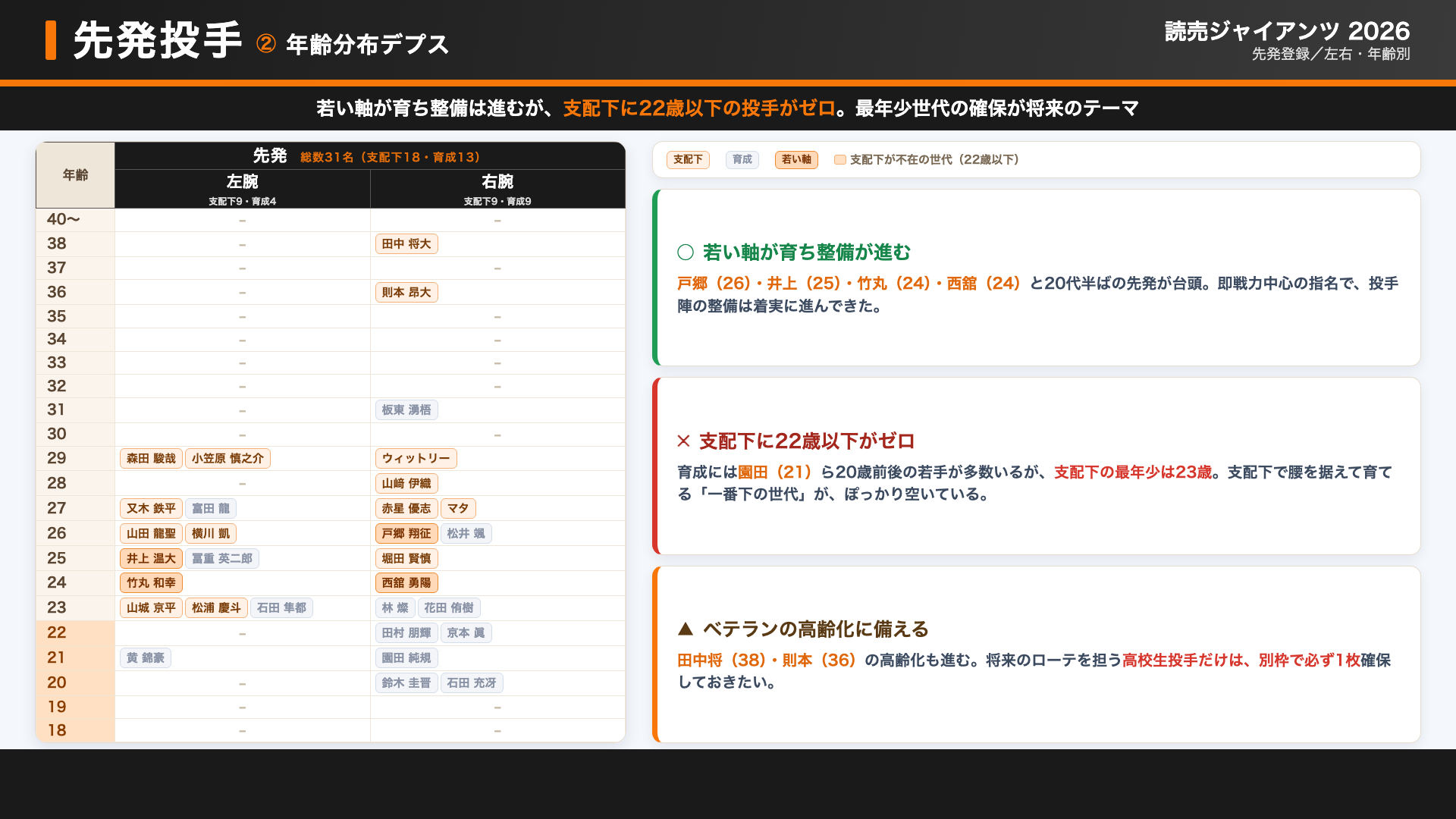
Task: Click the 若い軸 legend badge
Action: point(796,160)
